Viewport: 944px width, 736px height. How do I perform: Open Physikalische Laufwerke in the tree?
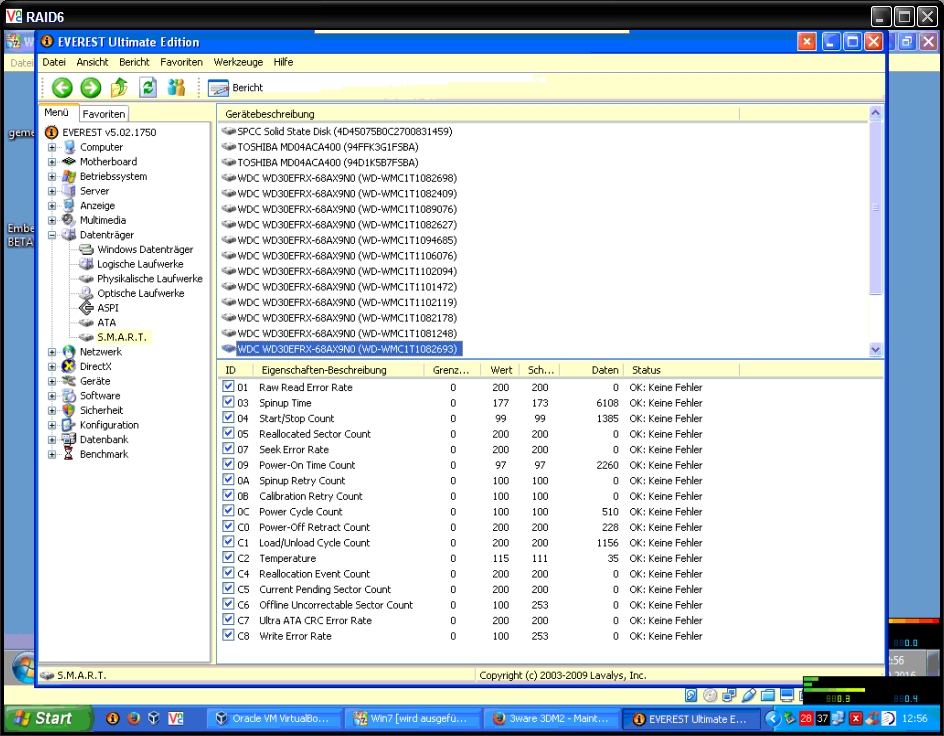(x=150, y=279)
